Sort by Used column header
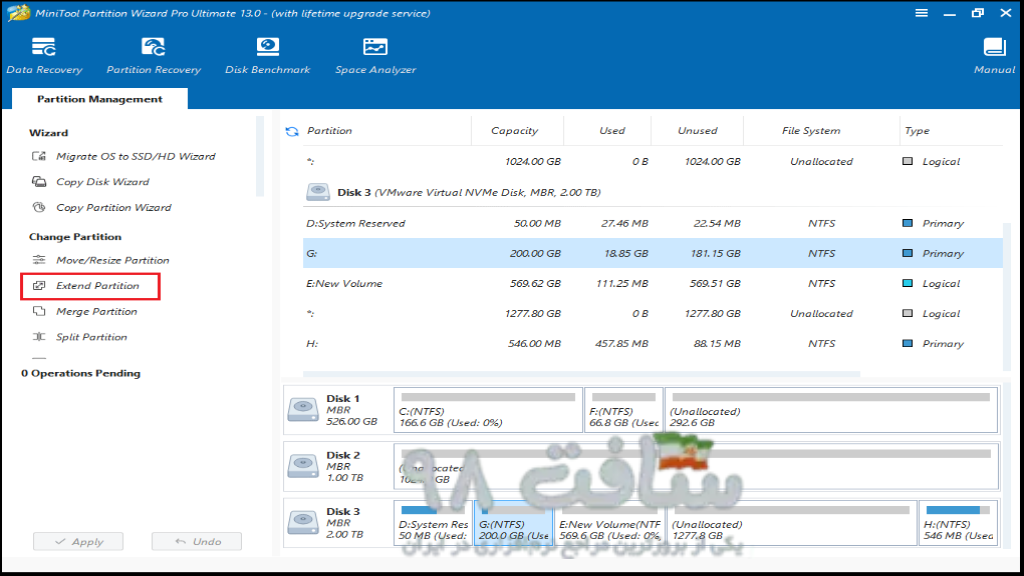Image resolution: width=1024 pixels, height=576 pixels. pos(612,131)
